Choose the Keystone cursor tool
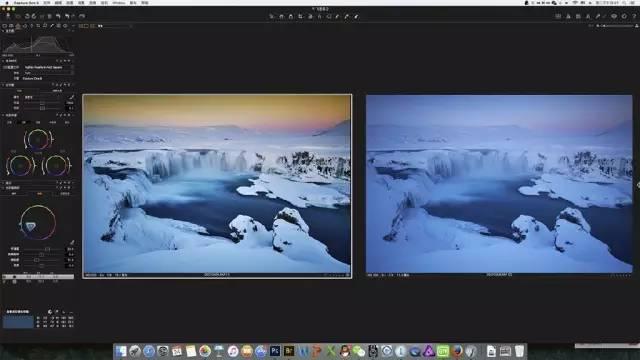The width and height of the screenshot is (640, 360). click(x=320, y=16)
